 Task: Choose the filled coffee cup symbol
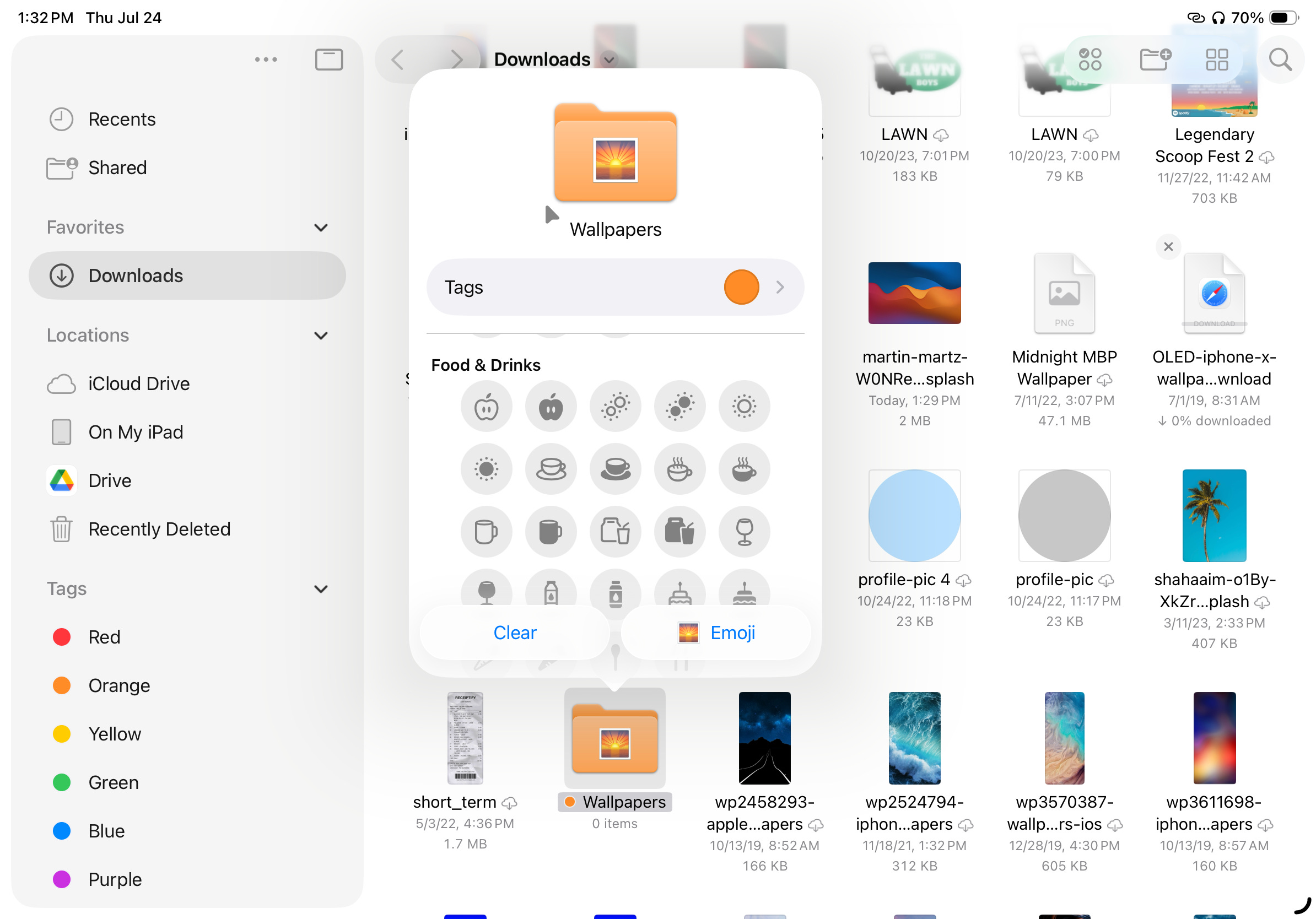(x=615, y=469)
